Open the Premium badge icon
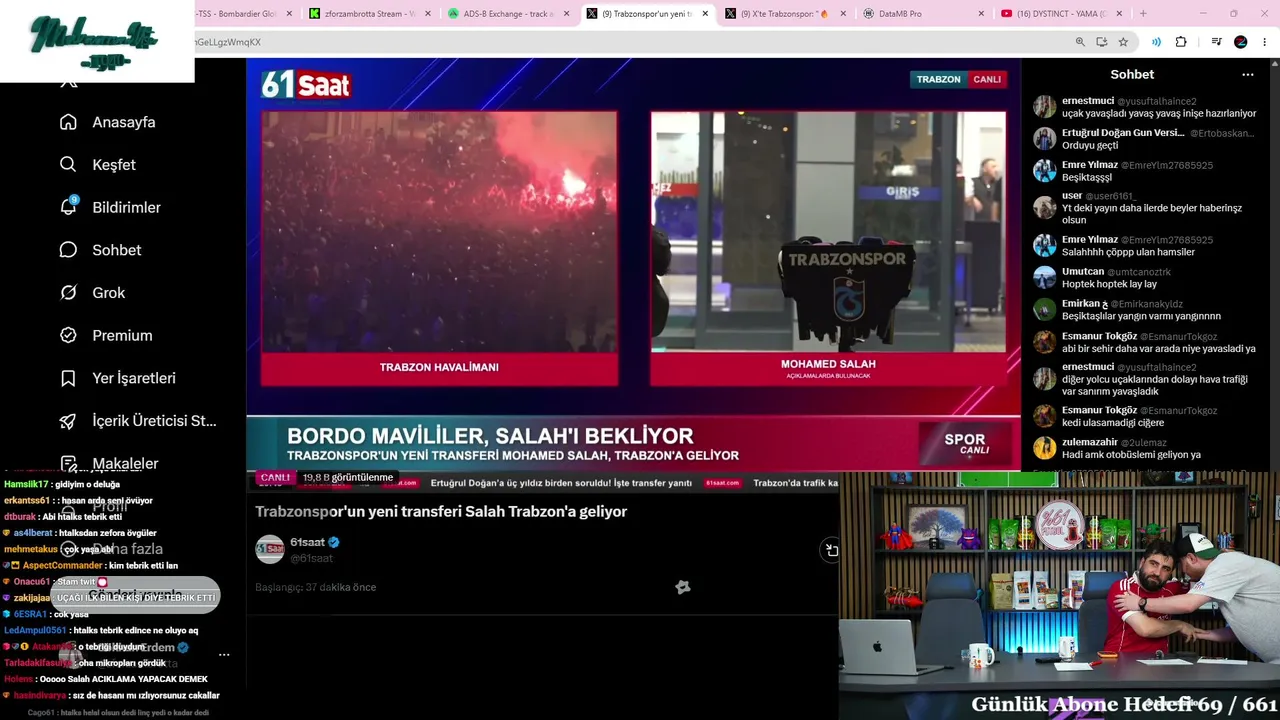The height and width of the screenshot is (720, 1280). click(68, 336)
